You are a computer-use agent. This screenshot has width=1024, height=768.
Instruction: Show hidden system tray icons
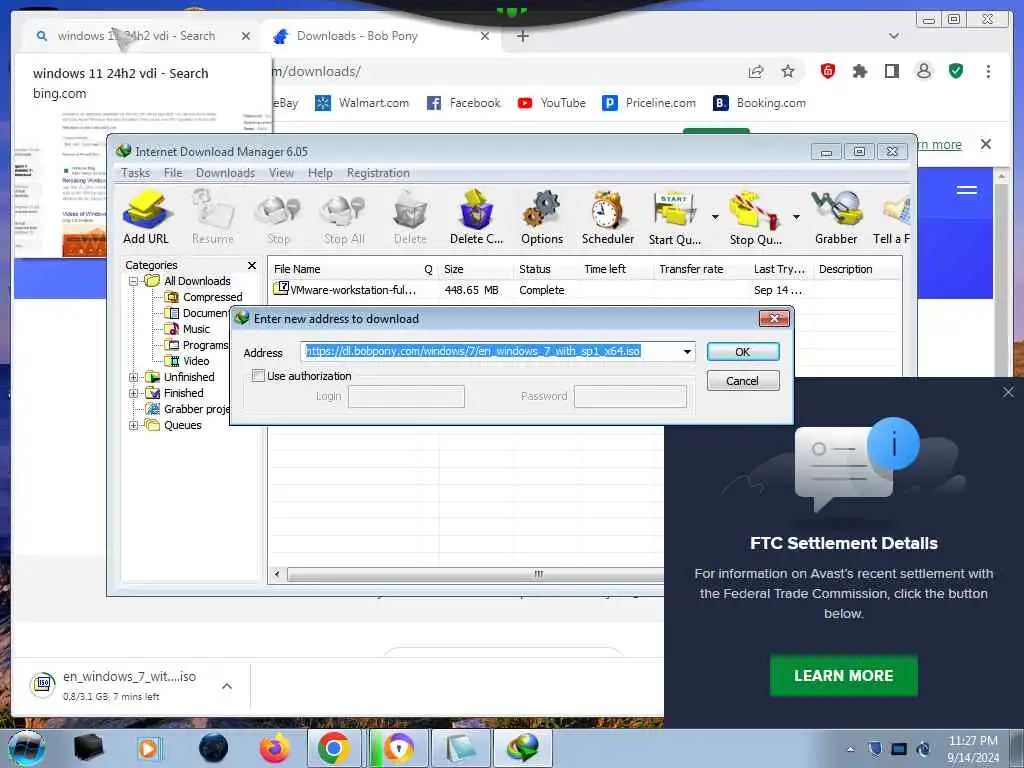850,750
